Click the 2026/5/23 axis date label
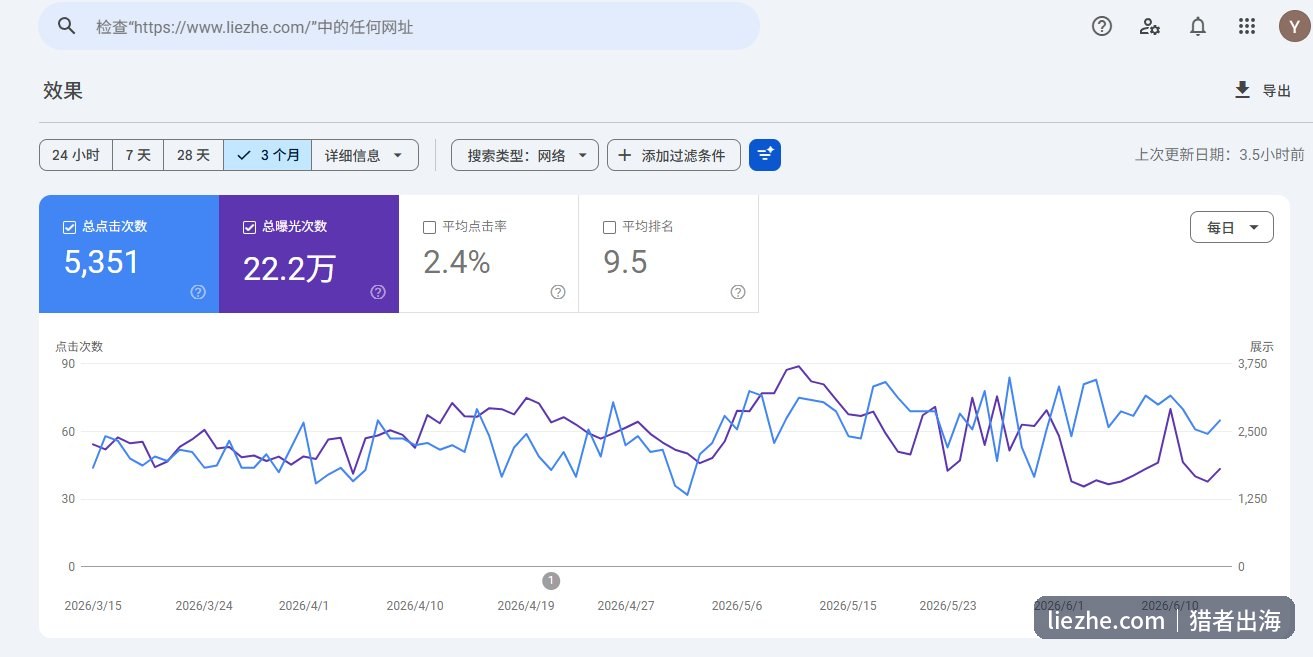This screenshot has height=657, width=1313. click(x=948, y=606)
